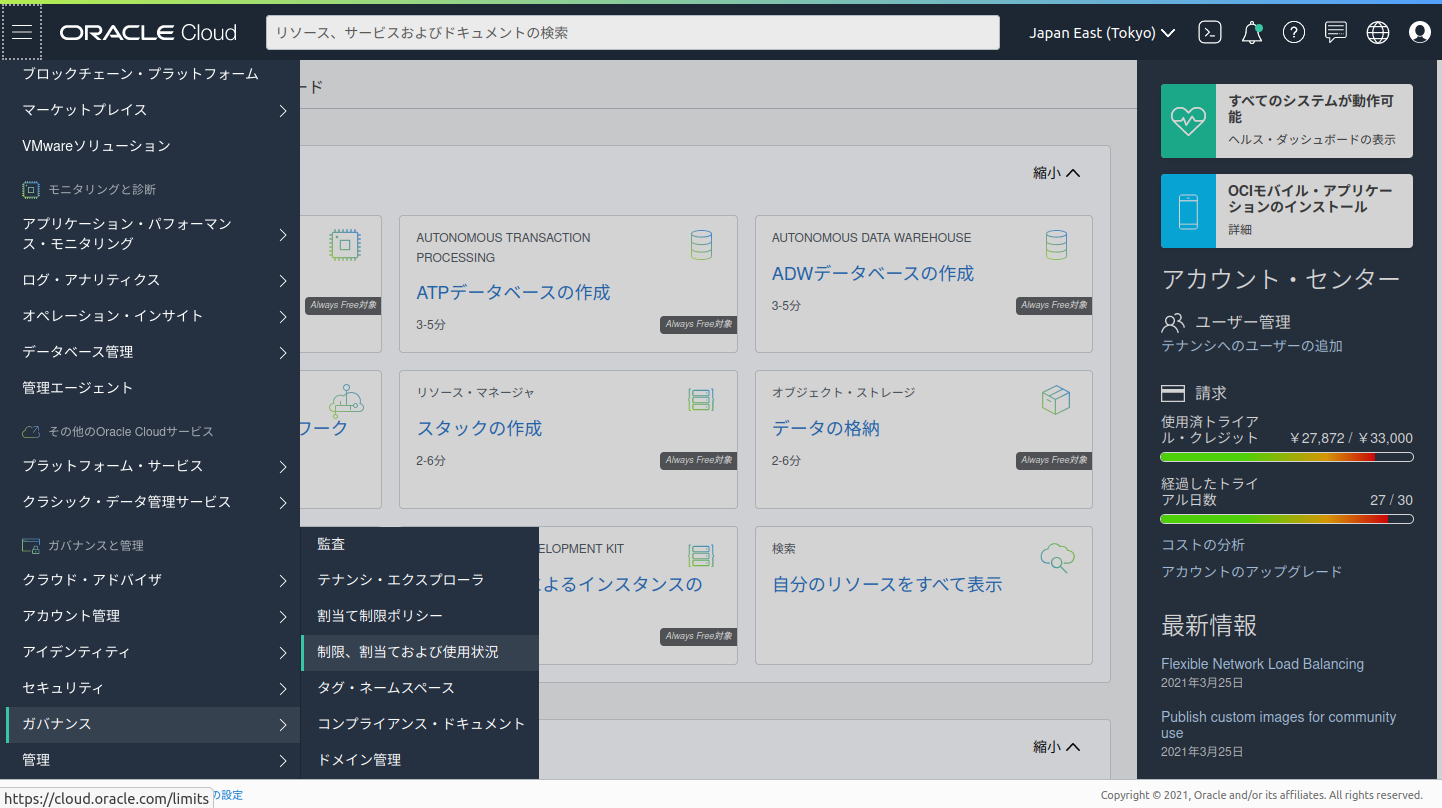Open the announcements bell icon
The width and height of the screenshot is (1442, 808).
[x=1252, y=33]
